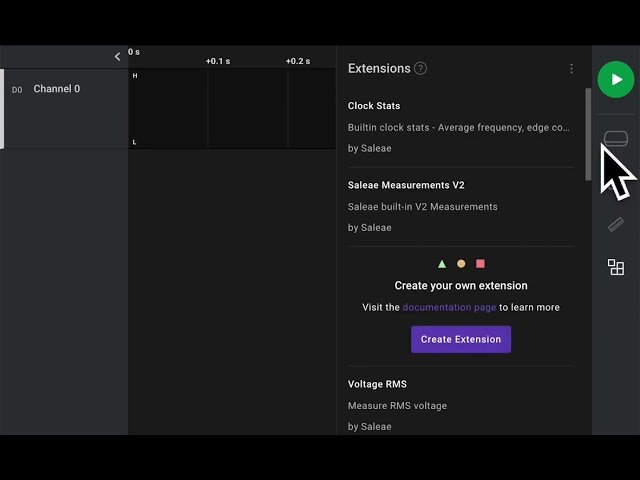Screen dimensions: 640x480
Task: Open the measurements ruler icon
Action: tap(616, 225)
